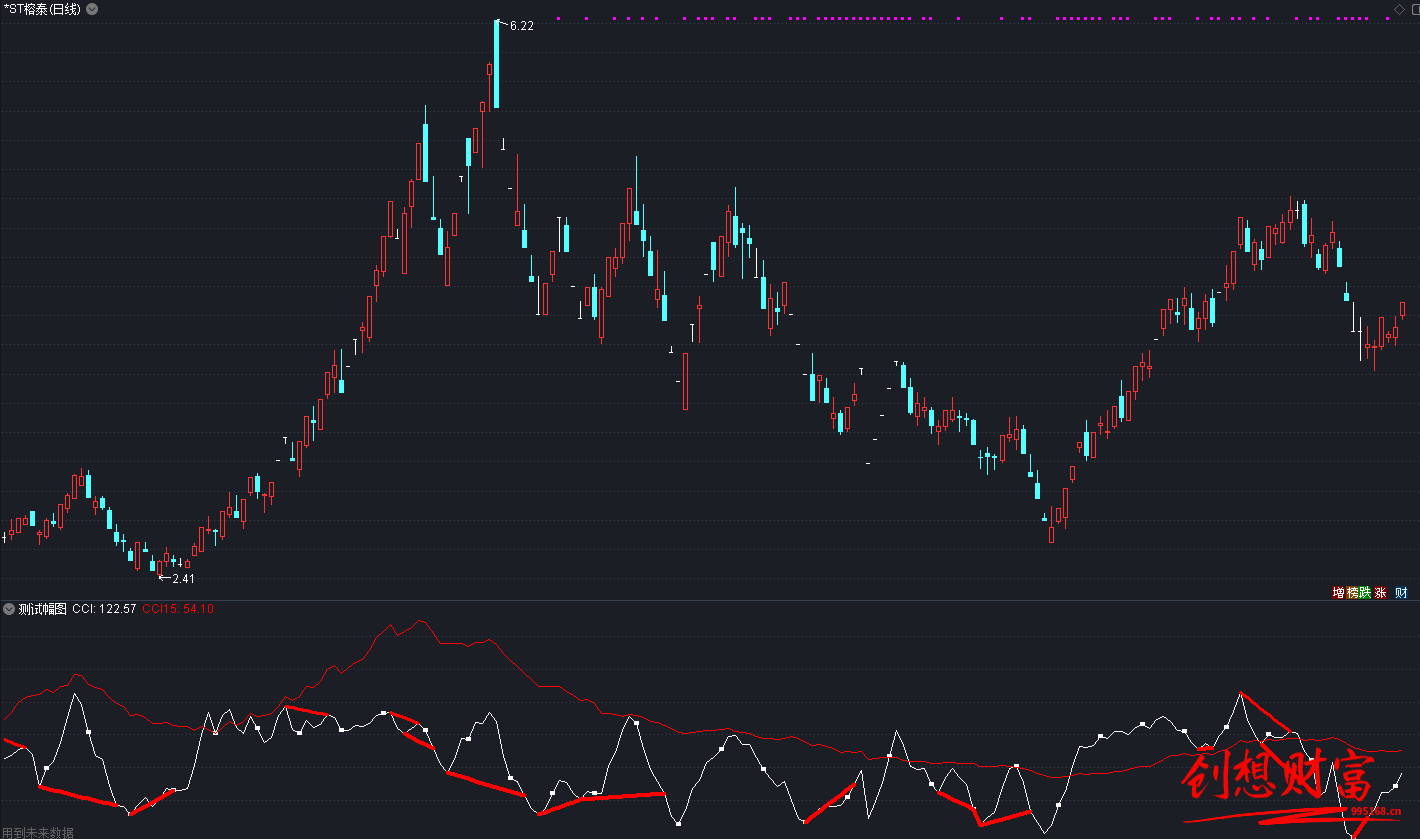Click the 榜 marker icon

1352,593
